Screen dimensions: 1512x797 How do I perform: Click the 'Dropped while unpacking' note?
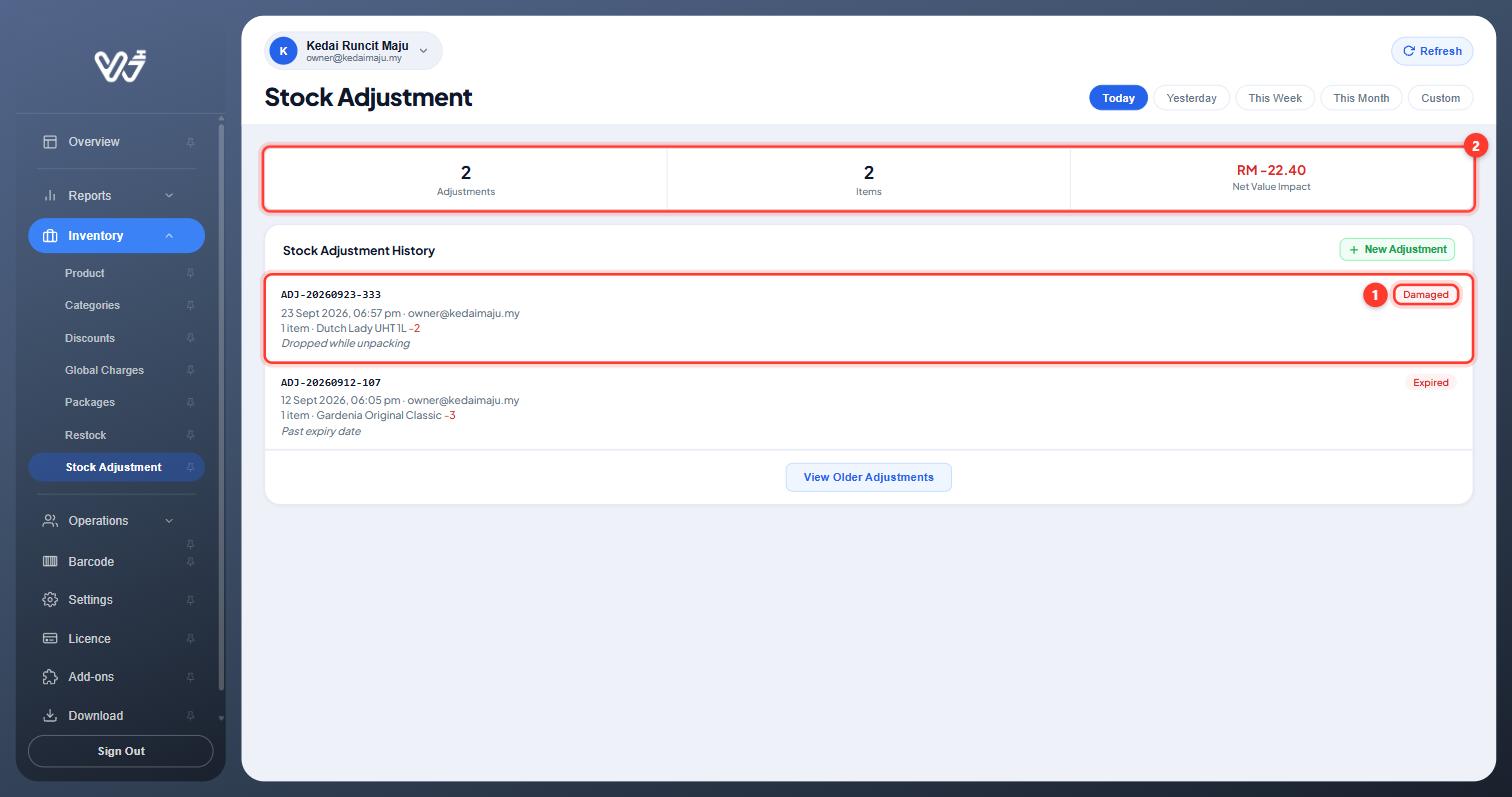coord(345,343)
